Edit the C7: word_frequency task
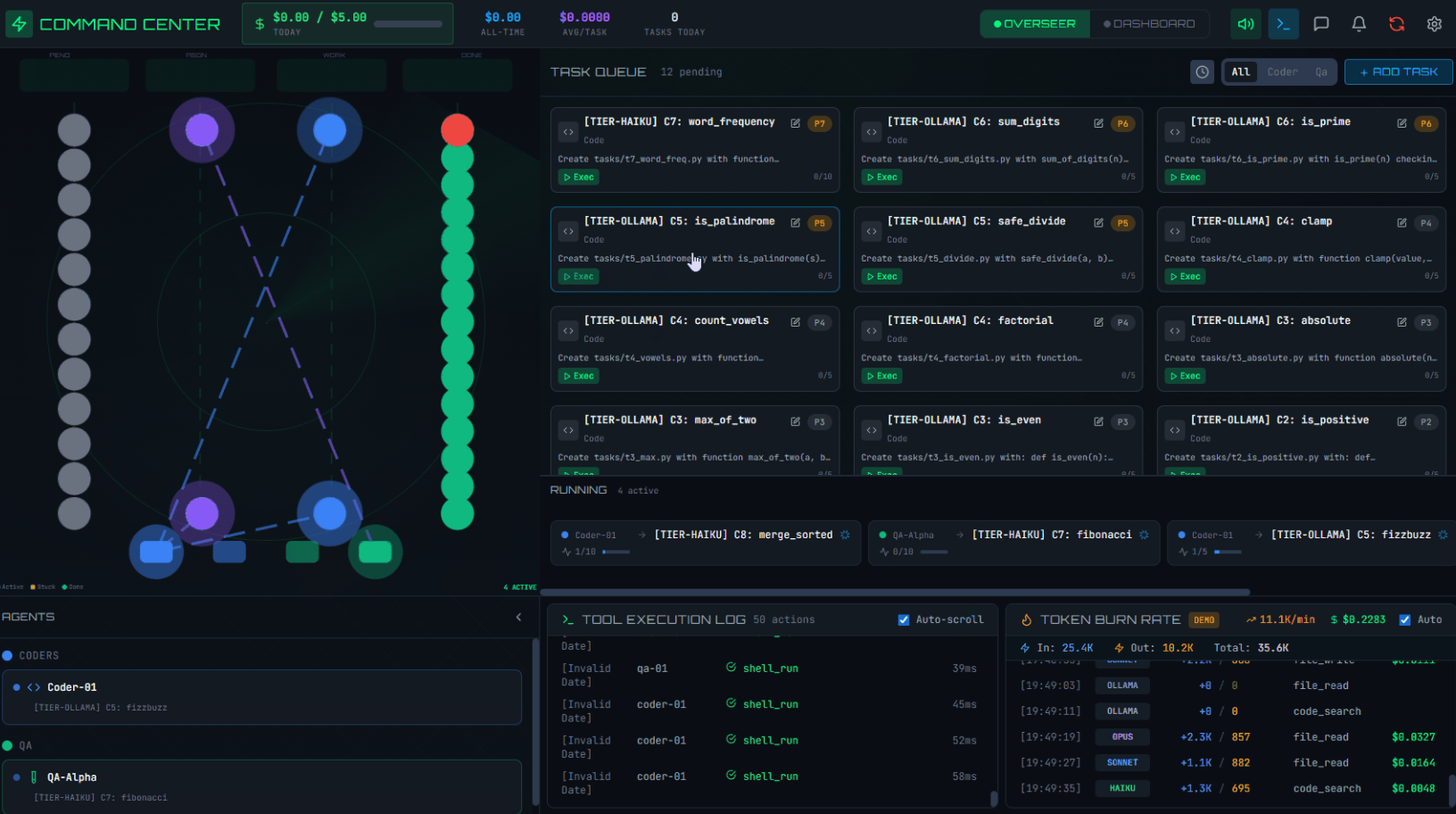 (x=795, y=123)
